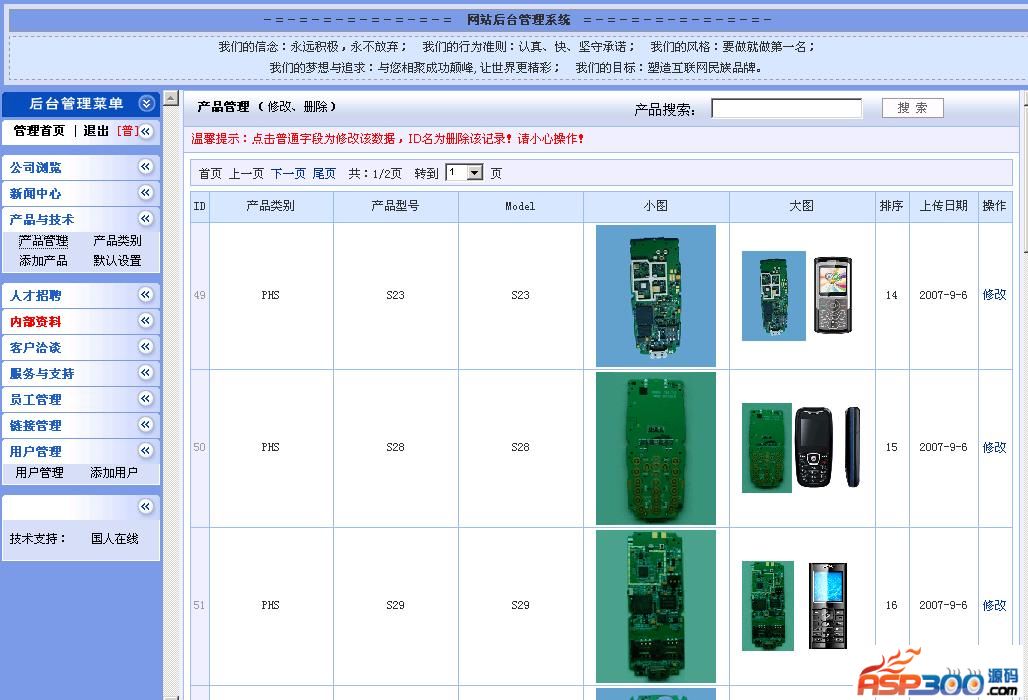Open the 新闻中心 menu section
This screenshot has height=700, width=1028.
pyautogui.click(x=35, y=194)
